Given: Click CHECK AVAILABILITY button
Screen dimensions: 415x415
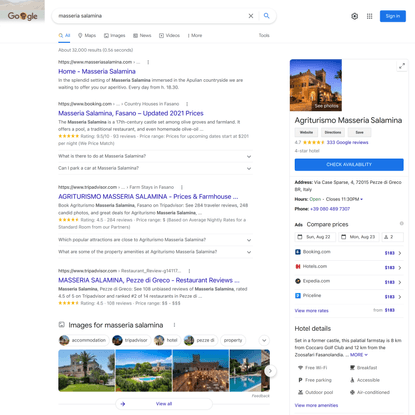Looking at the screenshot, I should (349, 165).
